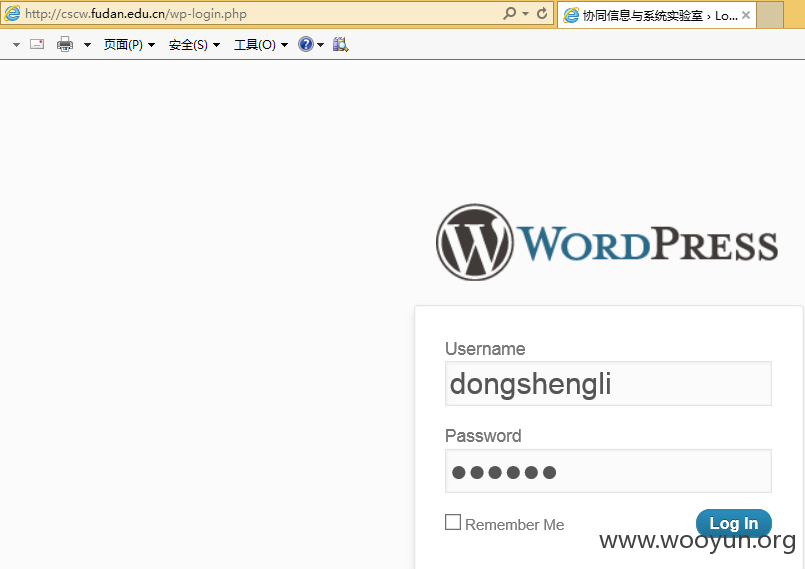The height and width of the screenshot is (569, 805).
Task: Open a new blank tab
Action: click(770, 15)
